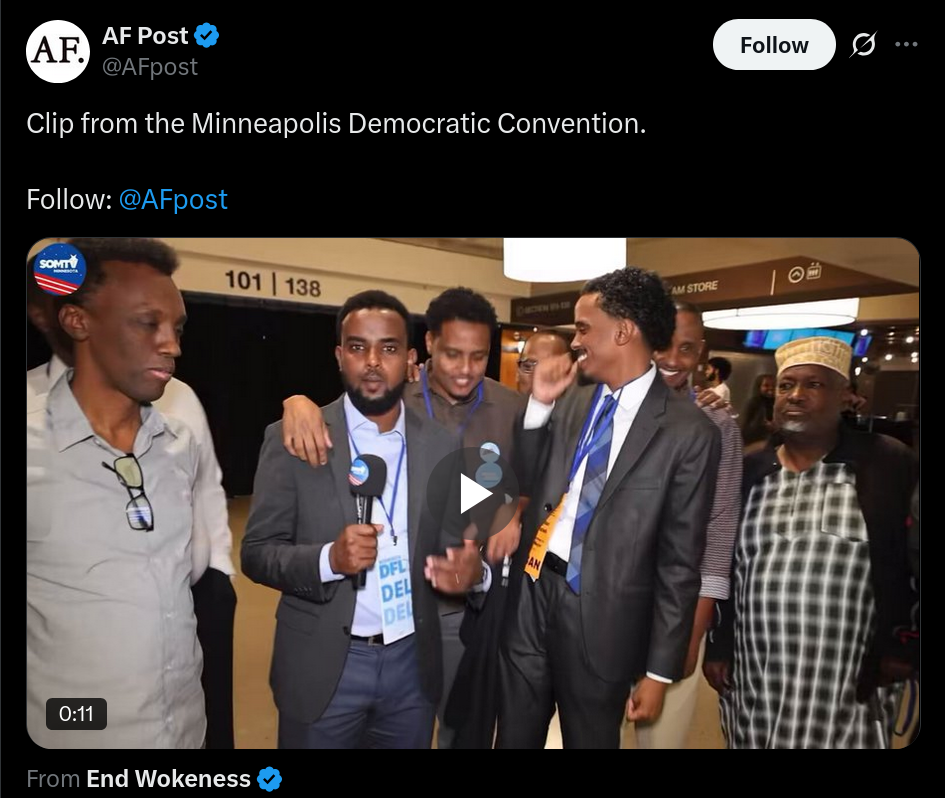Open the video thumbnail of the interview

pos(473,494)
